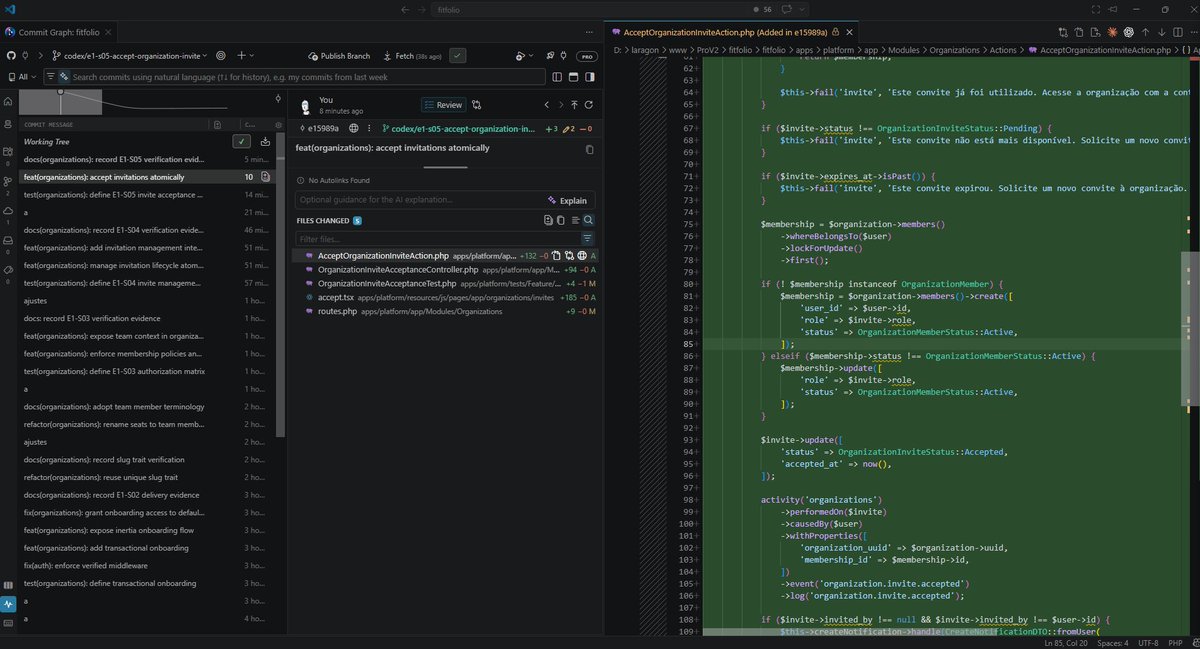Click Actions breadcrumb in editor path
The height and width of the screenshot is (649, 1200).
coord(1004,49)
